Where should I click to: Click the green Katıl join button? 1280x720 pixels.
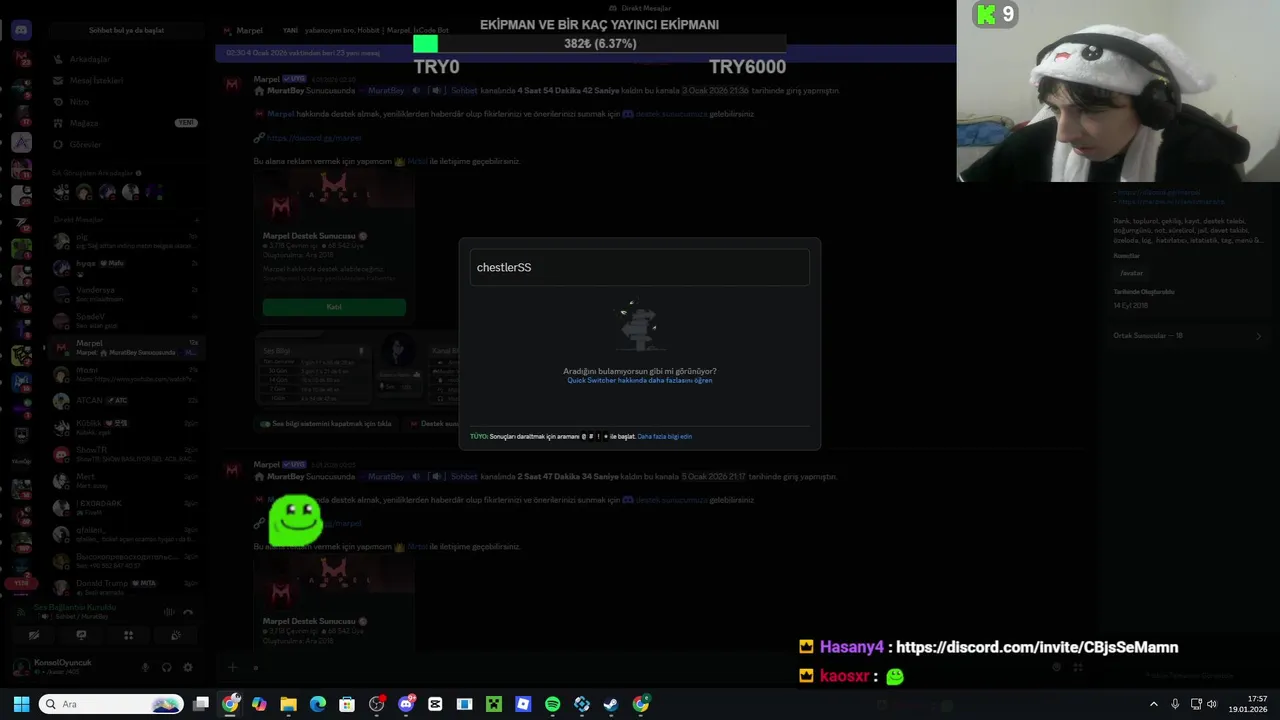334,307
